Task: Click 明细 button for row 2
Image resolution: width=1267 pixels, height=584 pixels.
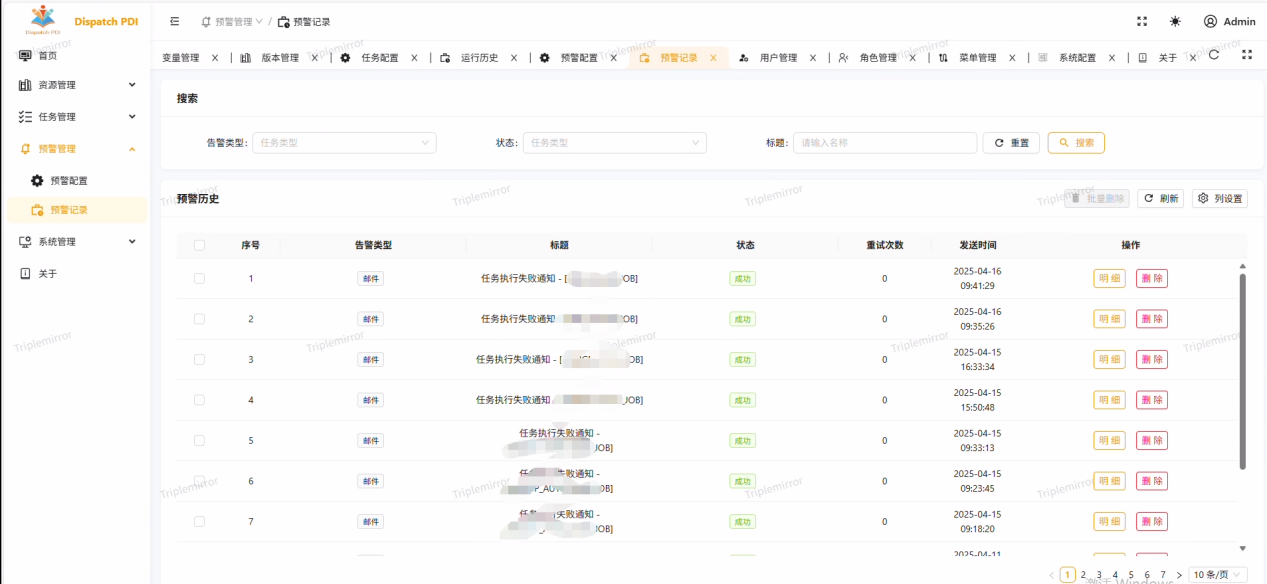Action: [1110, 319]
